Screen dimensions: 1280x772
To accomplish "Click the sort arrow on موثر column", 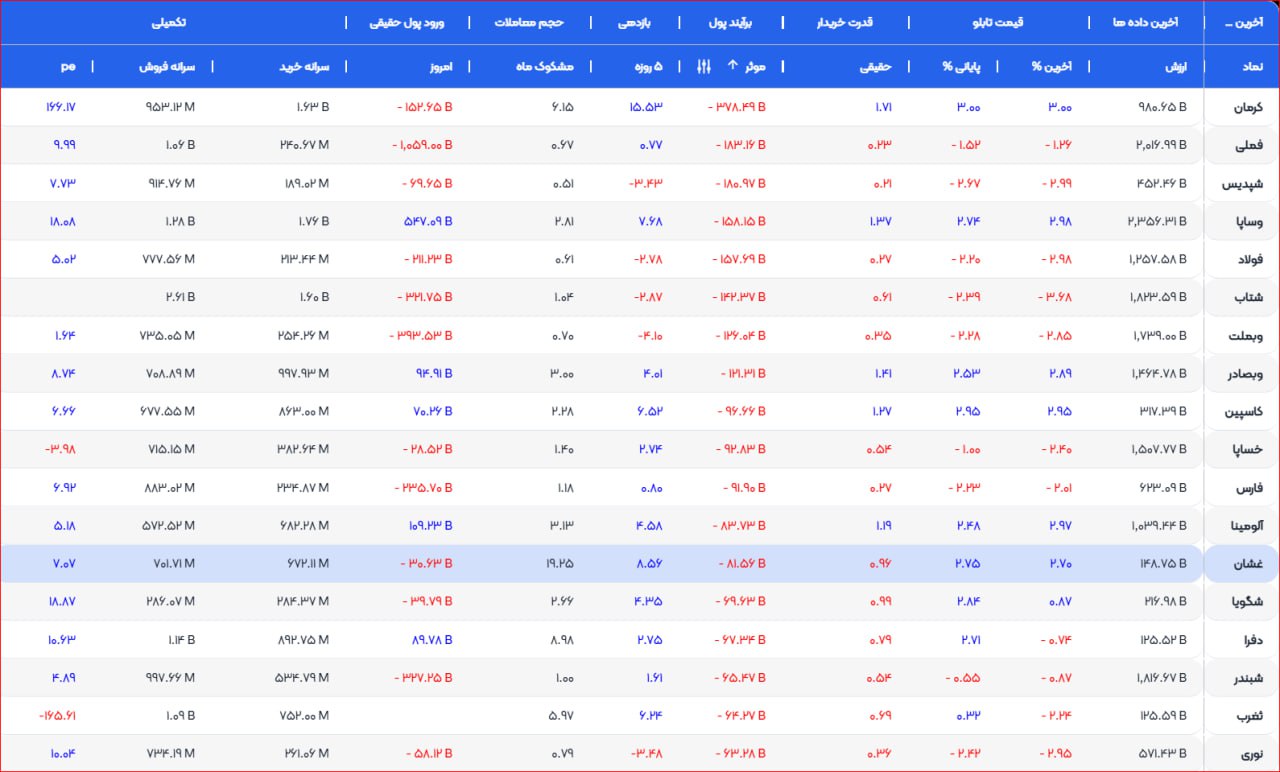I will point(731,66).
